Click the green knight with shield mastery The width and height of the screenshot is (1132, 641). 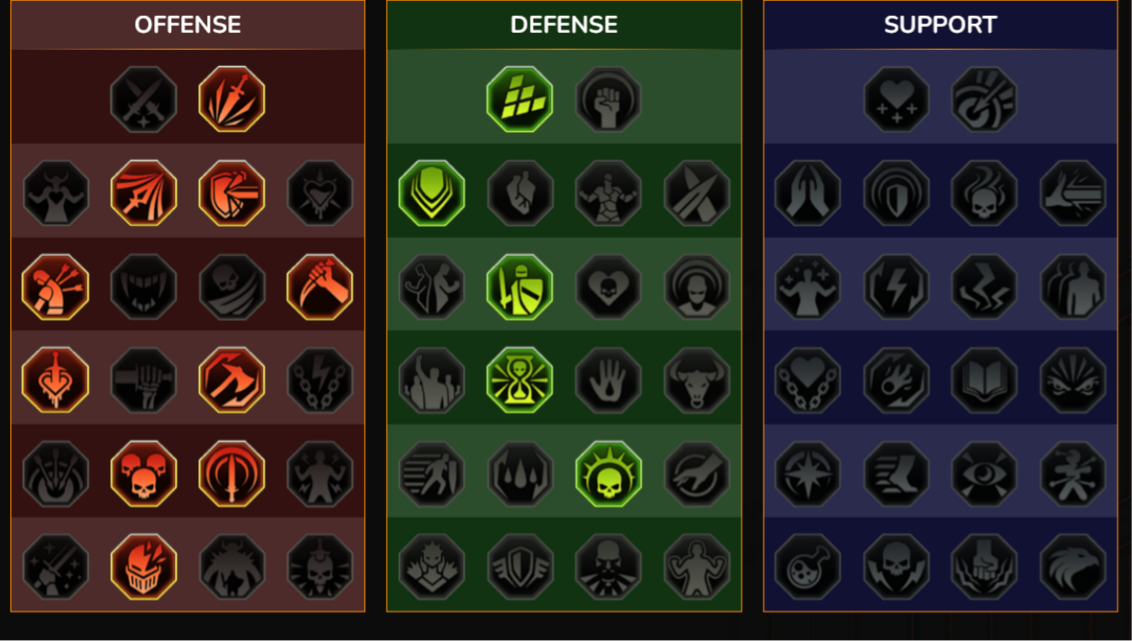(x=520, y=287)
